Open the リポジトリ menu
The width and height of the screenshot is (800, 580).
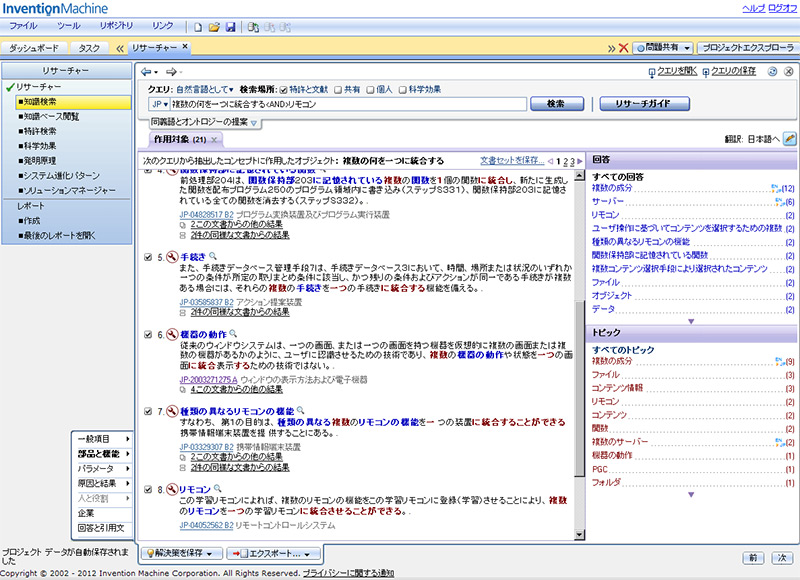click(116, 26)
